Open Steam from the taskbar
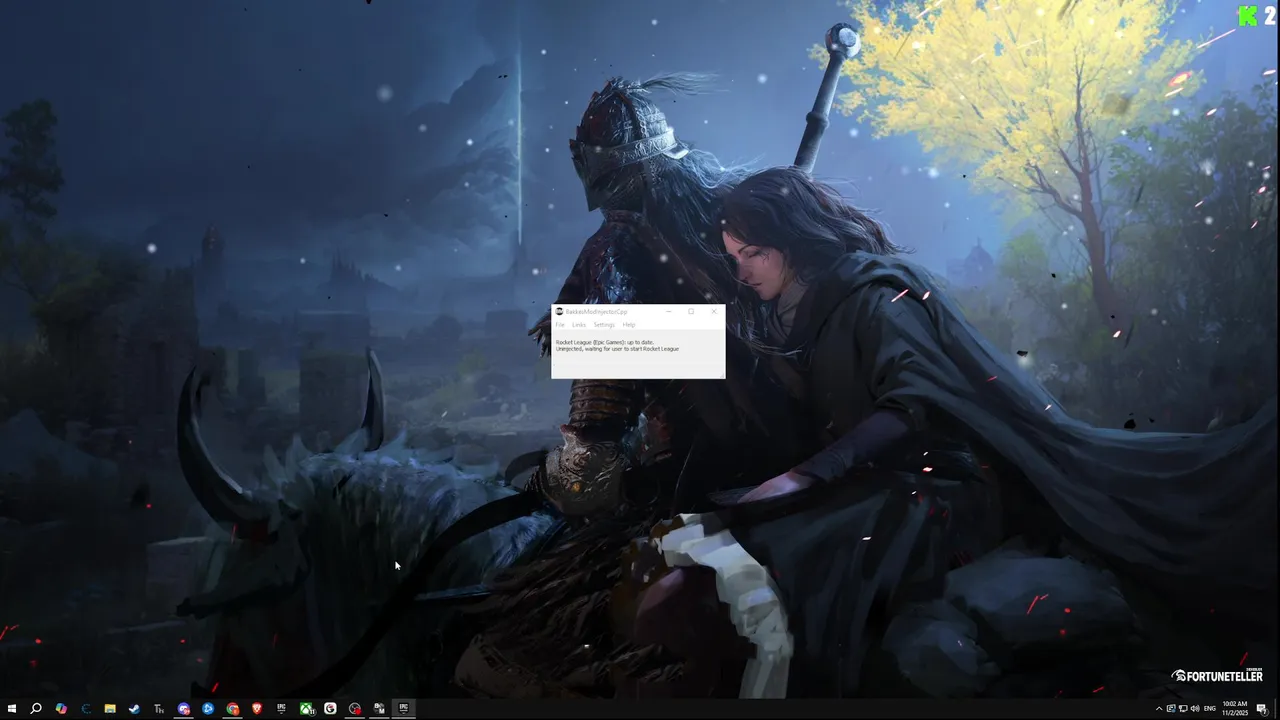The height and width of the screenshot is (720, 1280). (x=134, y=709)
